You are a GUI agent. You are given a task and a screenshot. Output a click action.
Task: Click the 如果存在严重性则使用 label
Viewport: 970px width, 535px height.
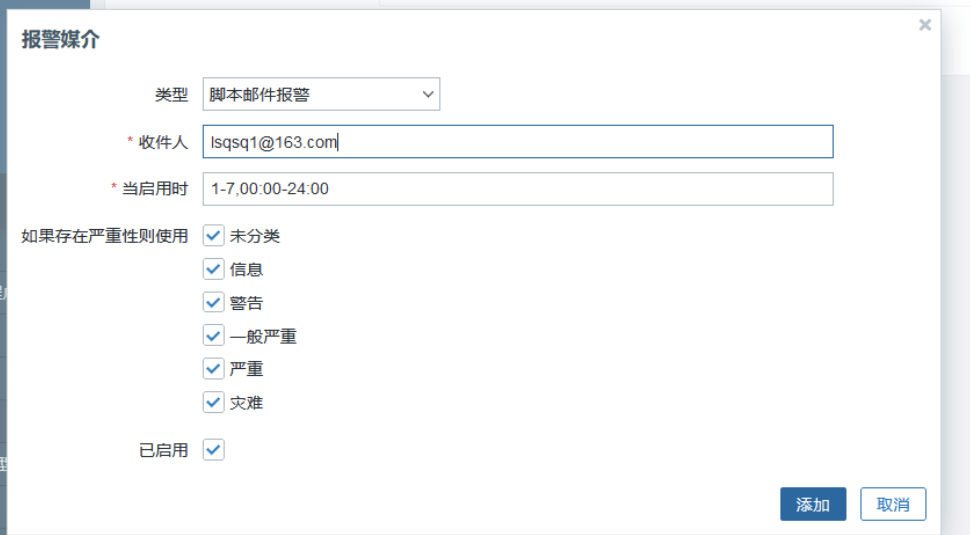(x=105, y=236)
